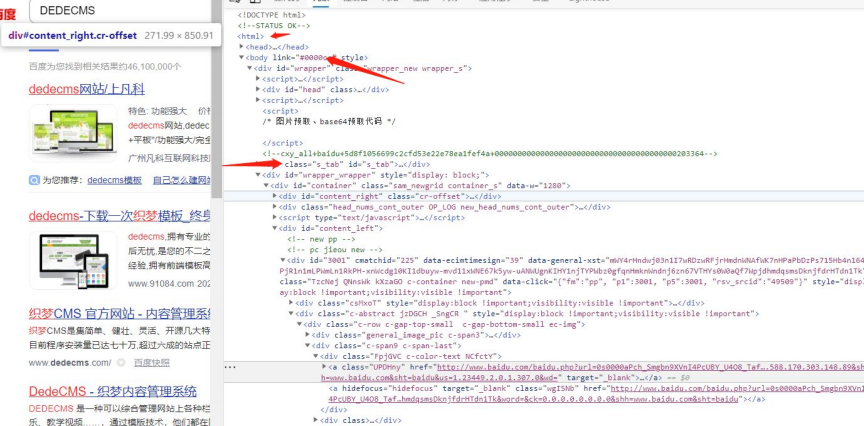View the 百度快照 cached page

click(x=152, y=363)
